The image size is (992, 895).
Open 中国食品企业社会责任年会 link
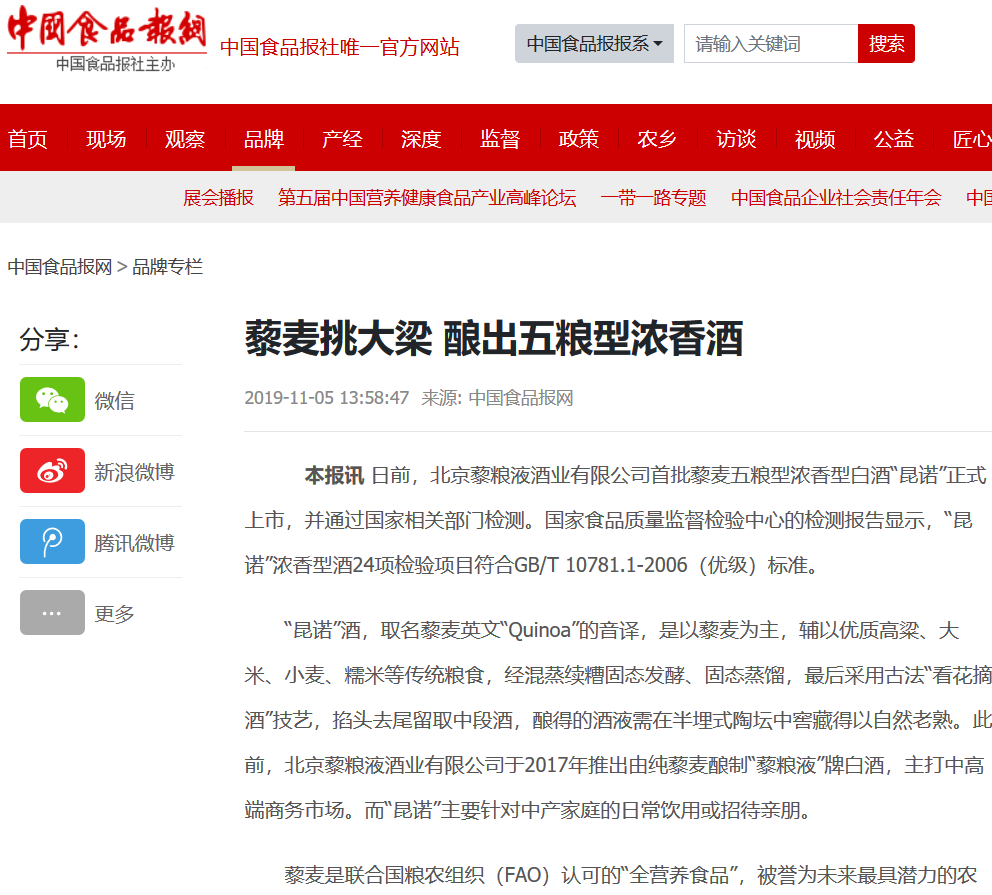[x=836, y=198]
